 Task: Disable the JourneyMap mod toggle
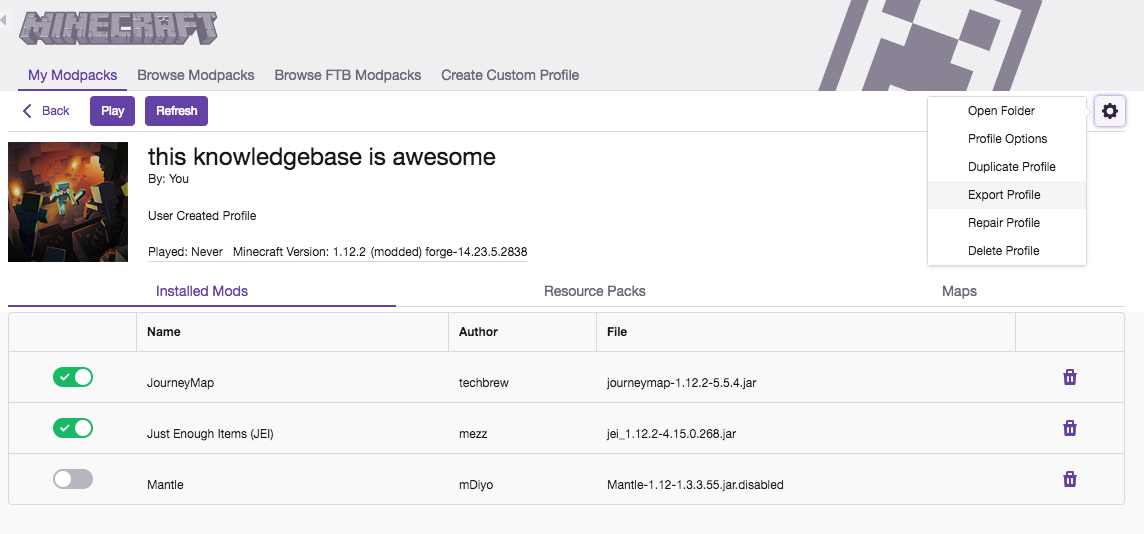point(73,377)
